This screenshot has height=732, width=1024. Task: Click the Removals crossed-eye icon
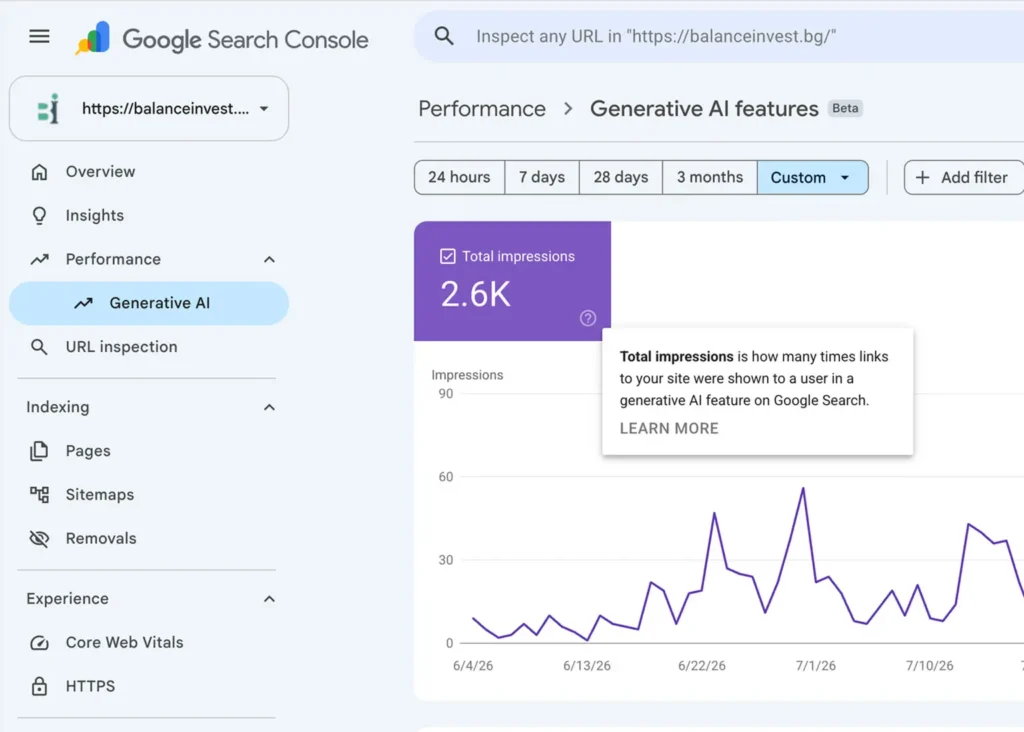[x=39, y=539]
